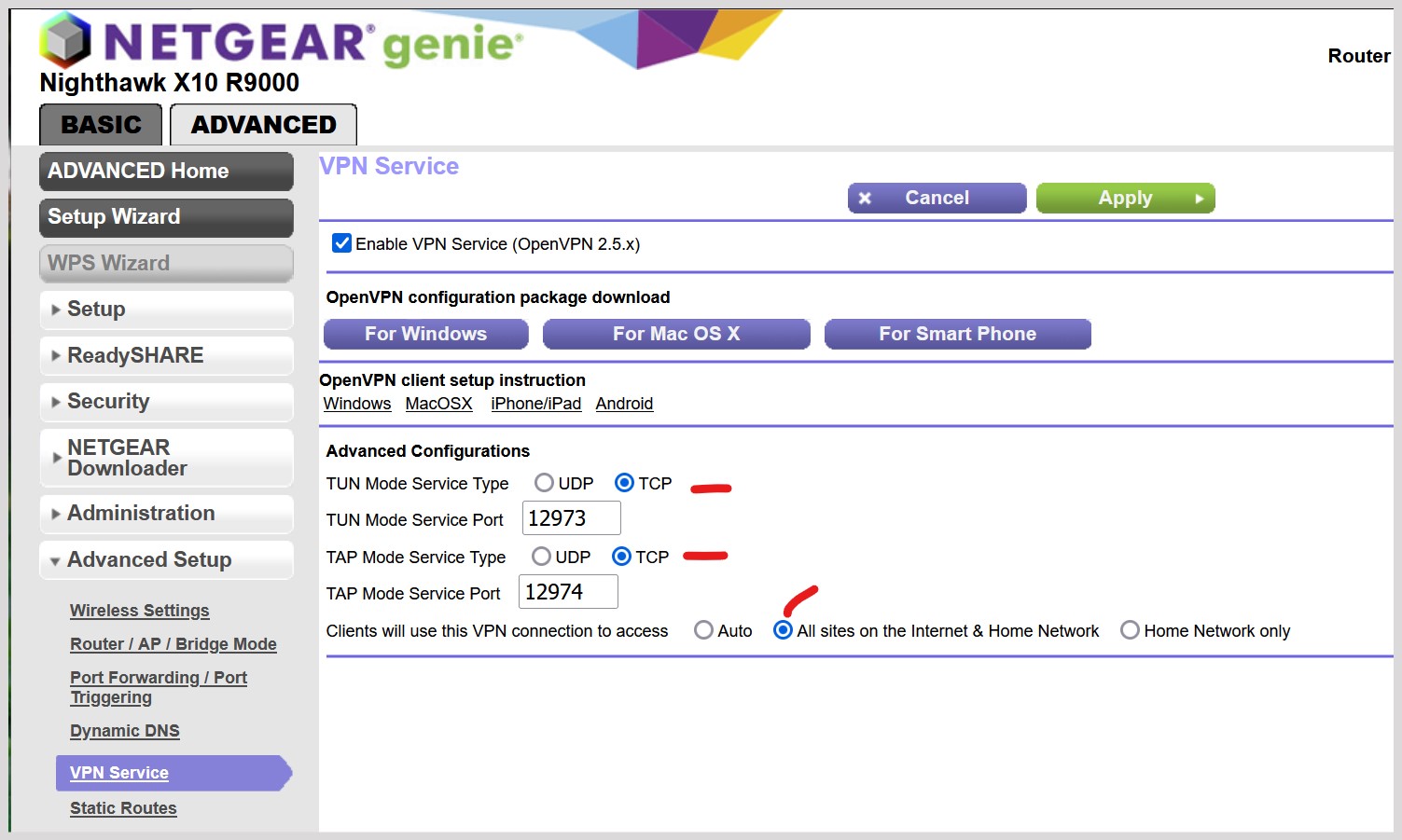Apply the VPN settings
The image size is (1402, 840).
click(x=1125, y=198)
